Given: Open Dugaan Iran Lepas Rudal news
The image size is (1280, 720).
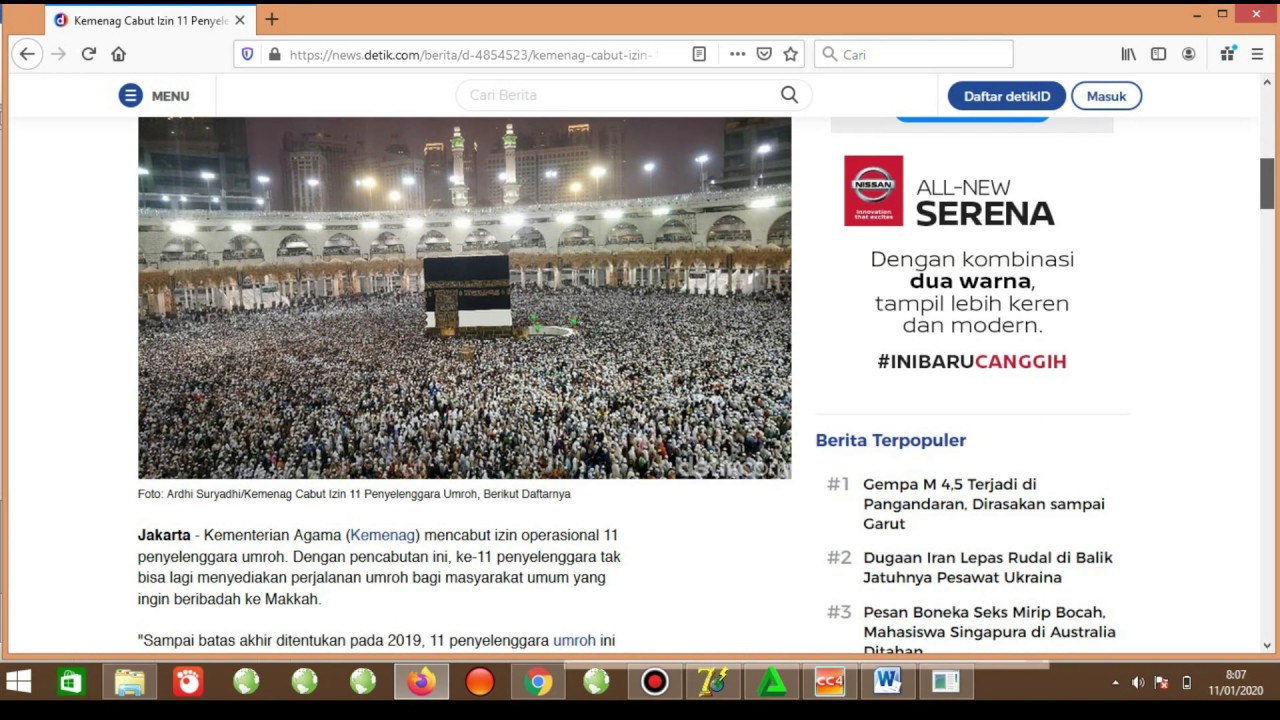Looking at the screenshot, I should pos(988,567).
